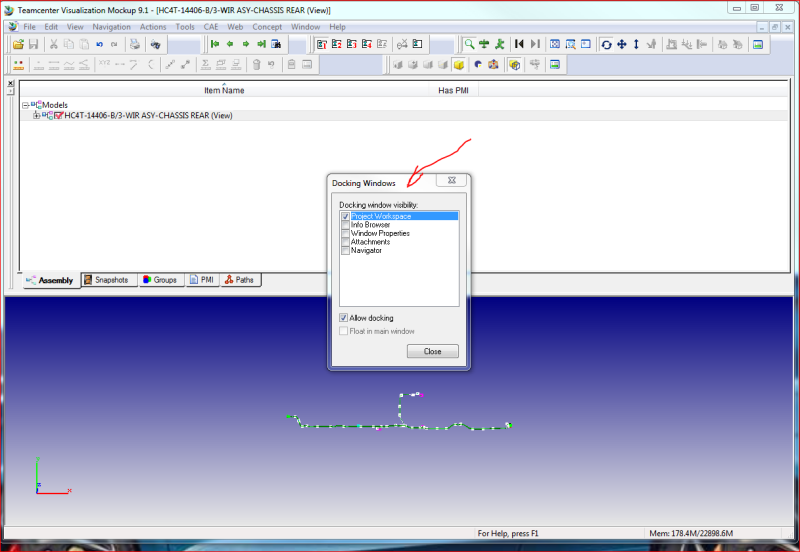The image size is (800, 552).
Task: Click the Sigma summation icon
Action: [x=206, y=65]
